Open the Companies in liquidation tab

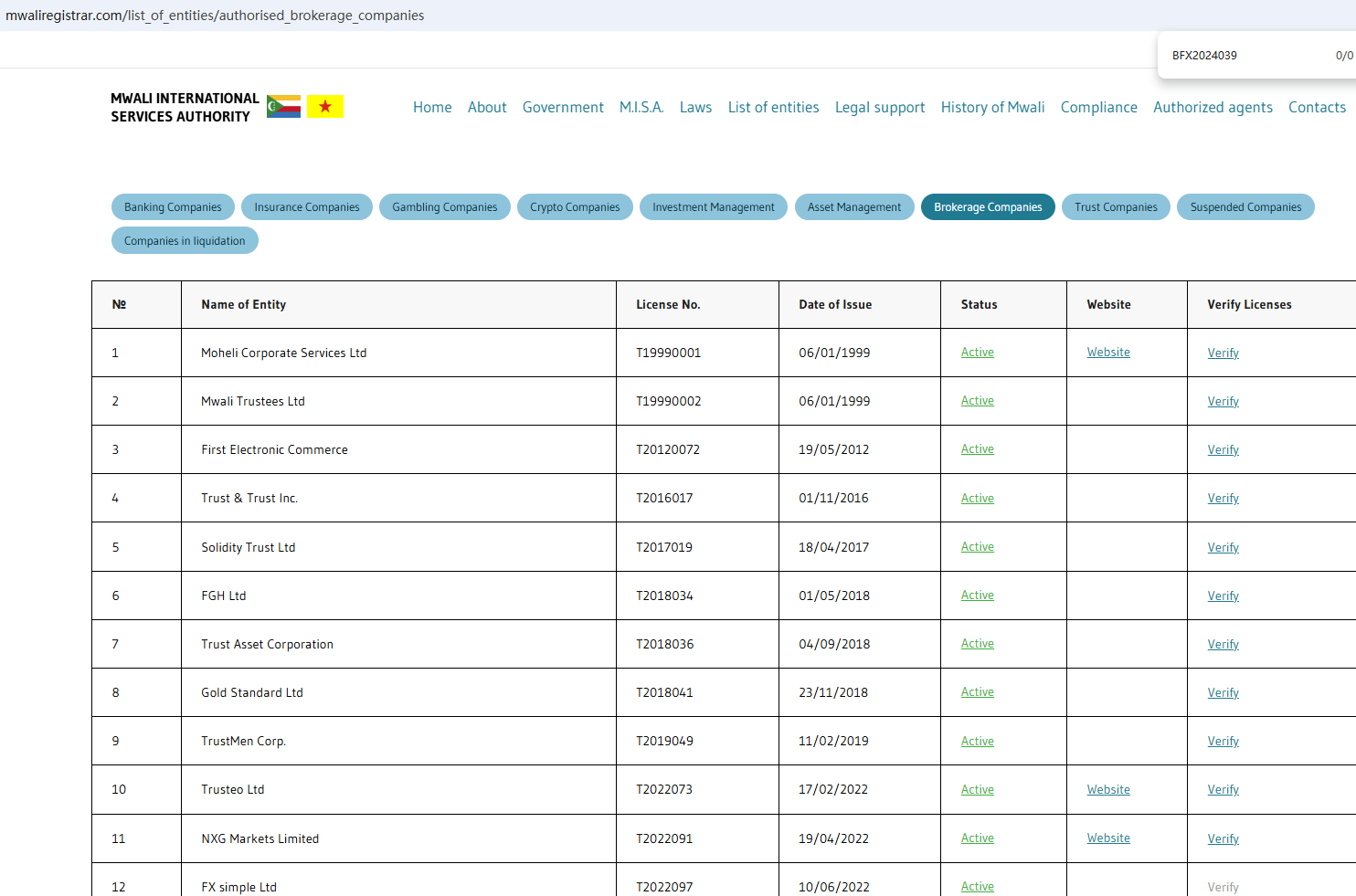tap(185, 241)
